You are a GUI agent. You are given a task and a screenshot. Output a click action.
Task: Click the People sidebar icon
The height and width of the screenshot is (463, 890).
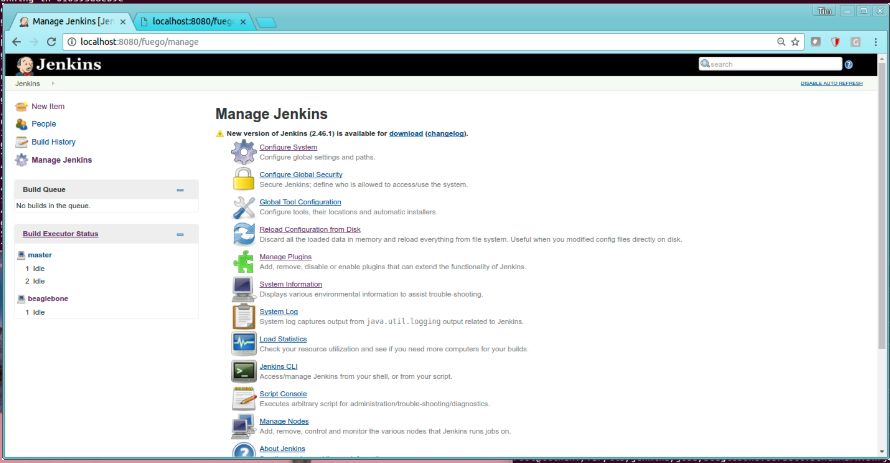[22, 124]
